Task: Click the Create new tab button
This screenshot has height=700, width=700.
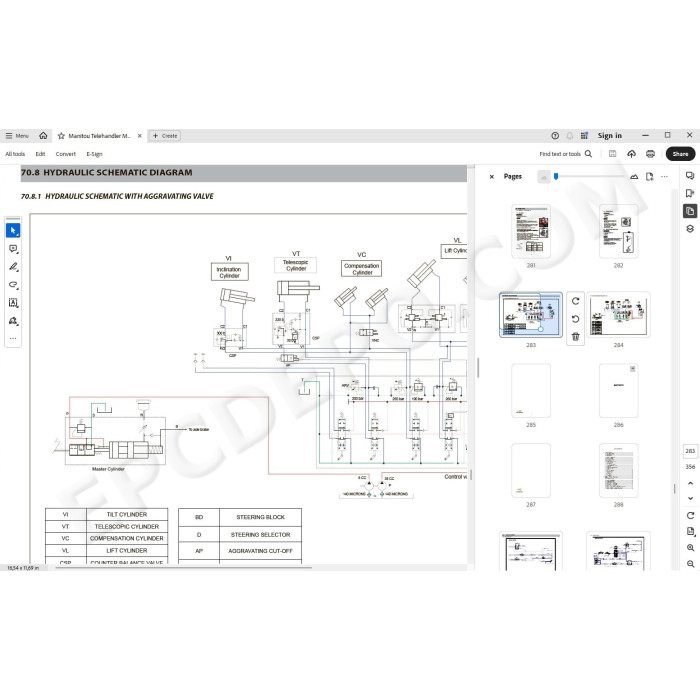Action: pyautogui.click(x=165, y=136)
